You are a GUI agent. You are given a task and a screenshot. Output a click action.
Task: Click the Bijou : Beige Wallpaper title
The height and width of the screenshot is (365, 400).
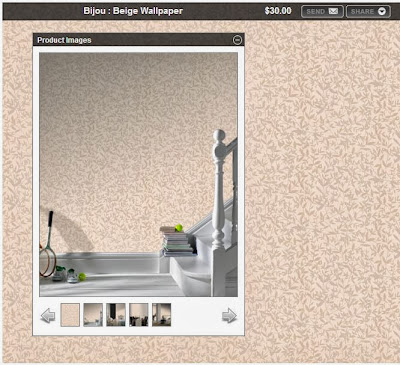pyautogui.click(x=133, y=11)
